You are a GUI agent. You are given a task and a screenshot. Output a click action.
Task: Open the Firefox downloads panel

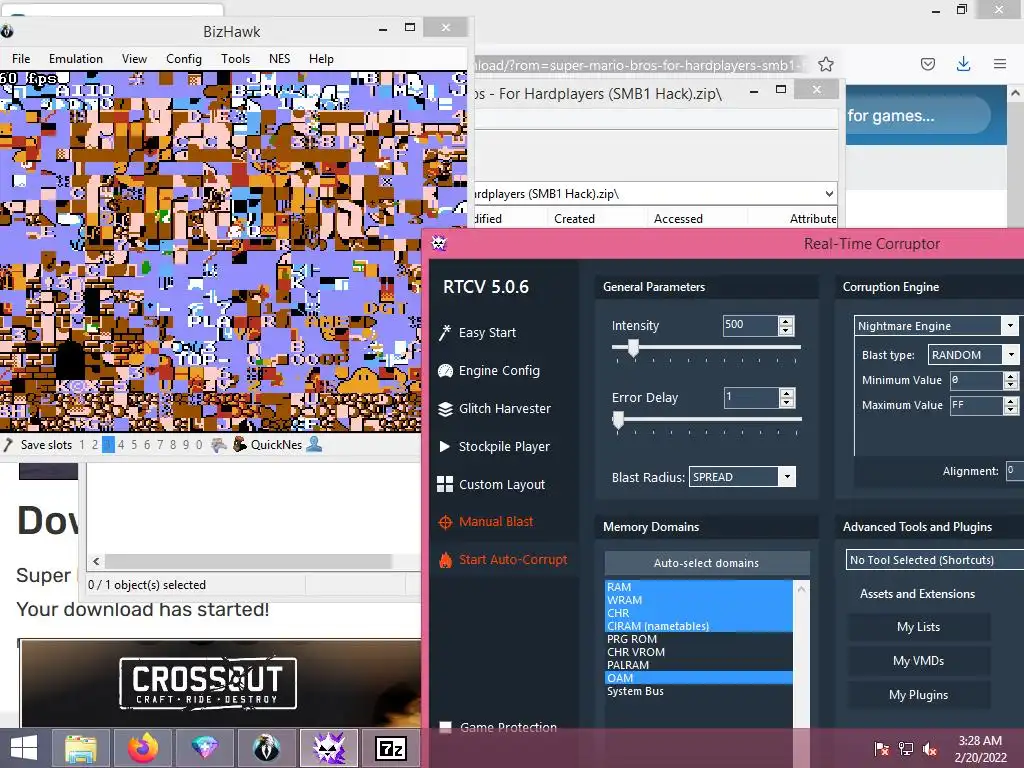(963, 64)
